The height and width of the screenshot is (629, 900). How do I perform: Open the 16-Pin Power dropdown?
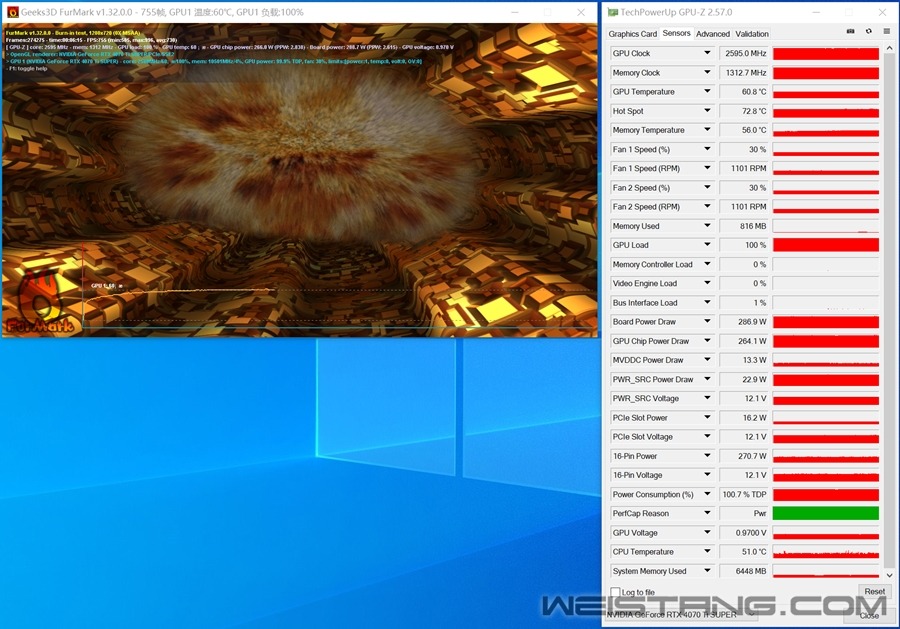707,456
